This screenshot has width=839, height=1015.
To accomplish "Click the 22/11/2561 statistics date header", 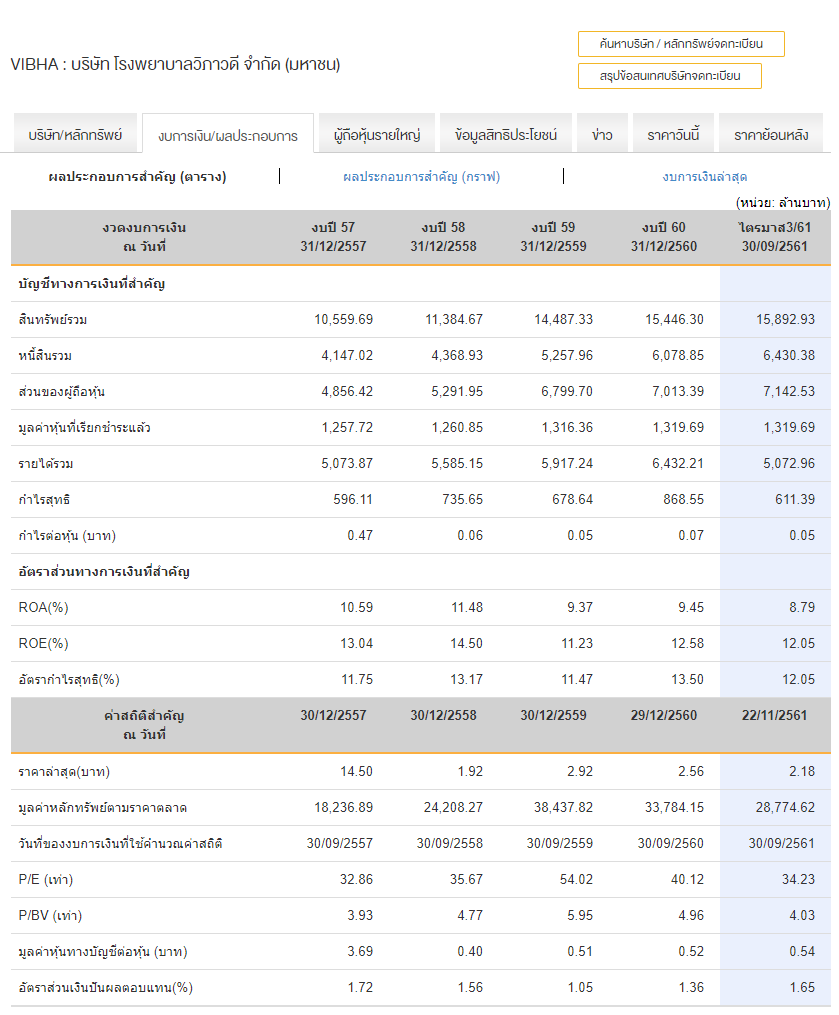I will (x=775, y=715).
